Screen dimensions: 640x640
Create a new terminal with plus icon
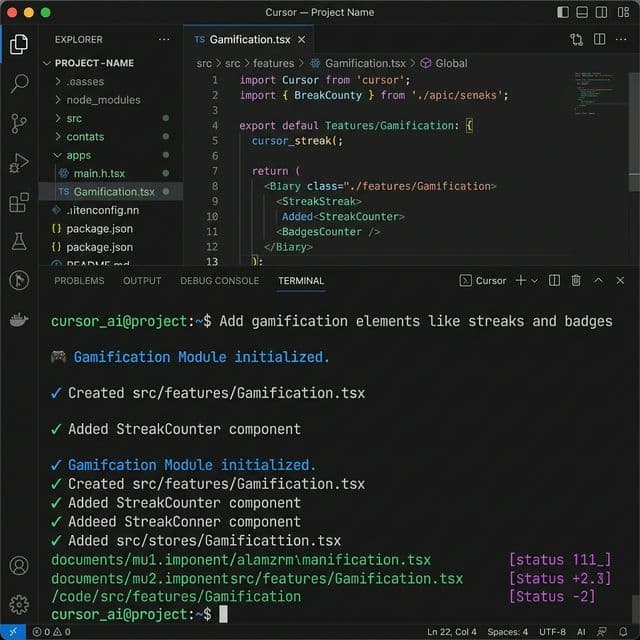521,280
